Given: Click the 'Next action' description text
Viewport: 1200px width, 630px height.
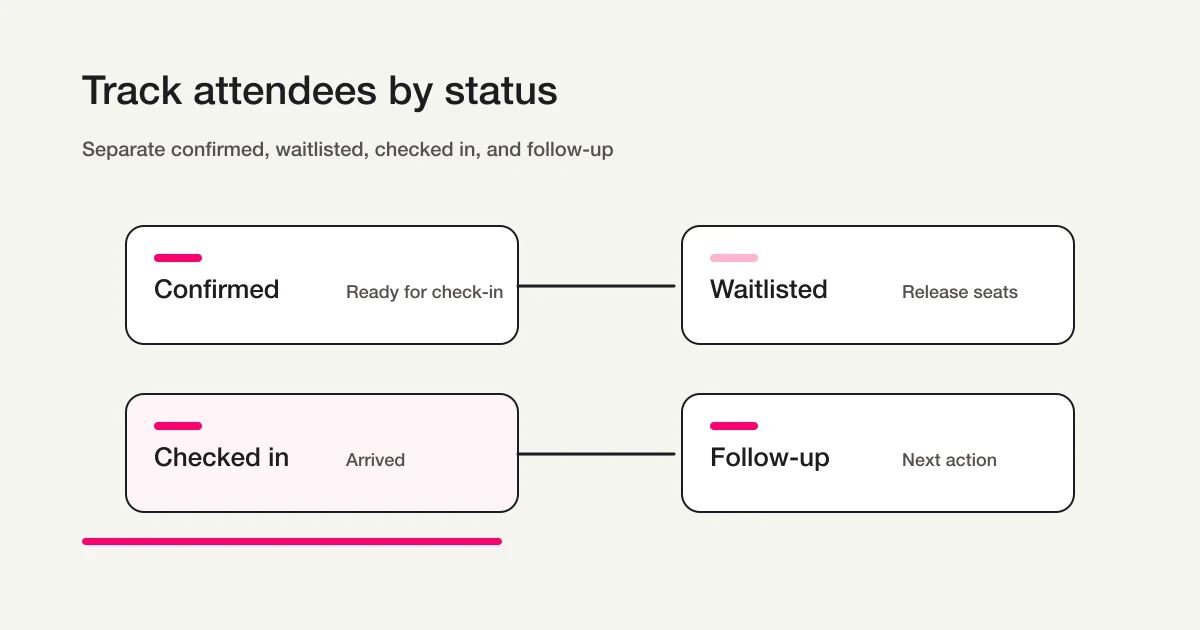Looking at the screenshot, I should (x=949, y=460).
